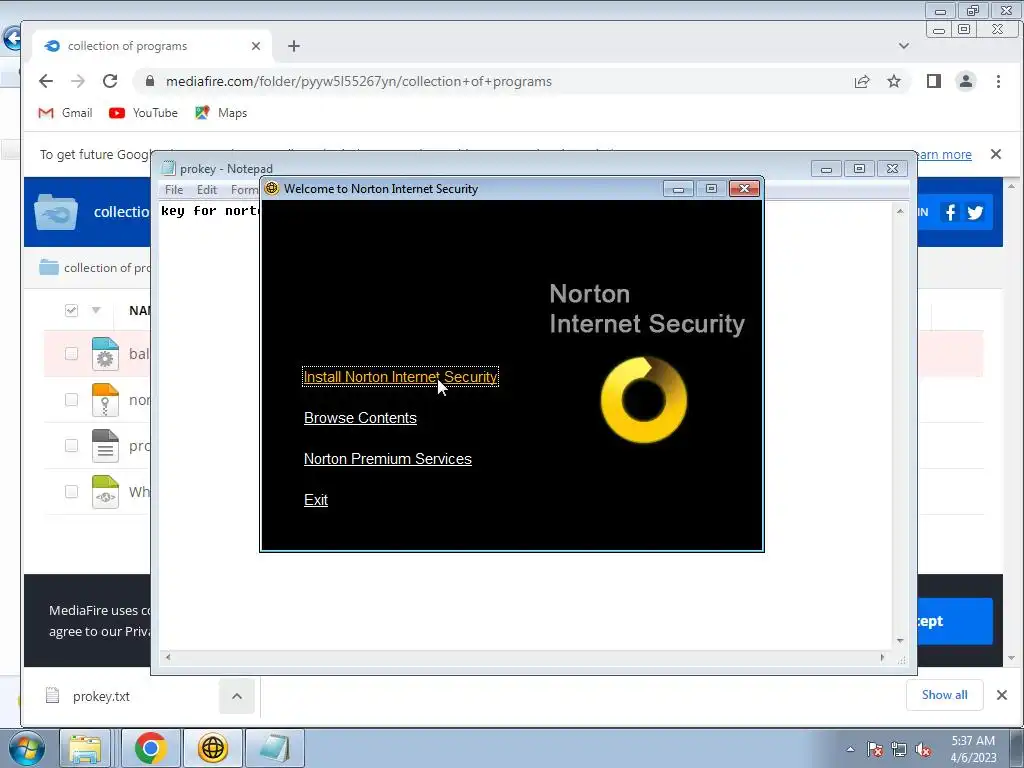
Task: Click Norton globe icon in taskbar
Action: point(213,748)
